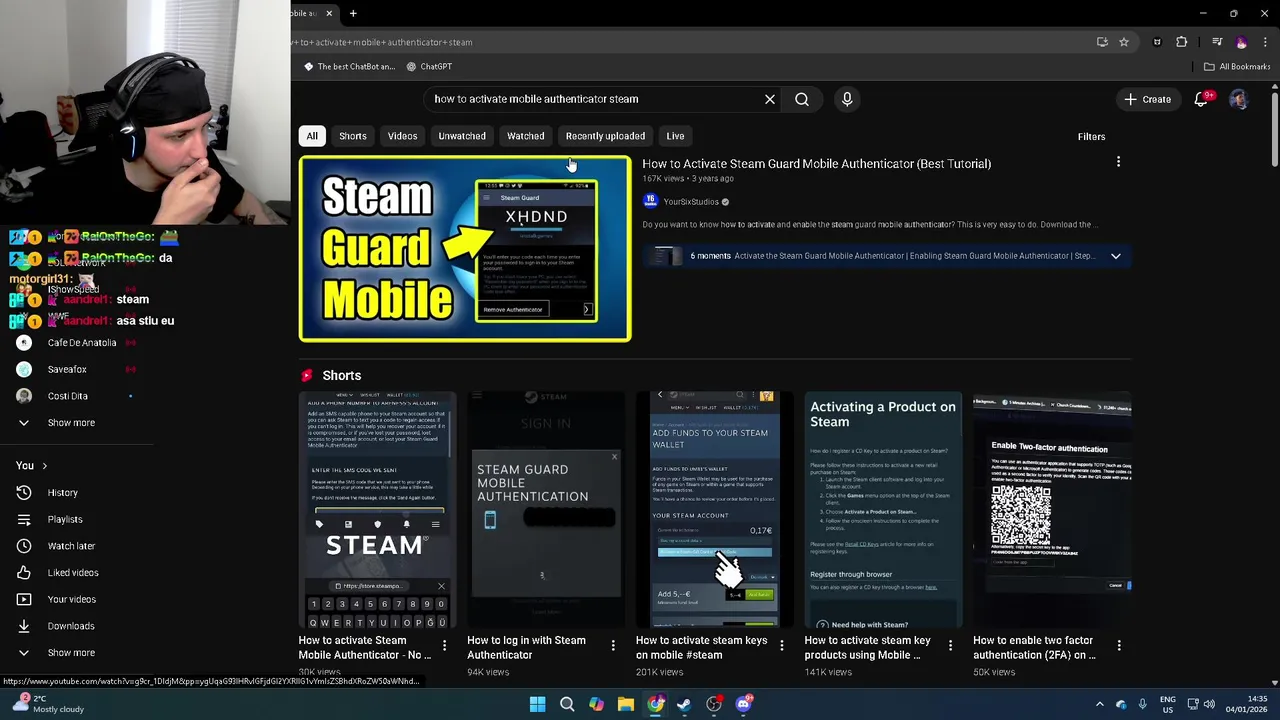The height and width of the screenshot is (720, 1280).
Task: Open Your videos in the sidebar
Action: click(72, 599)
